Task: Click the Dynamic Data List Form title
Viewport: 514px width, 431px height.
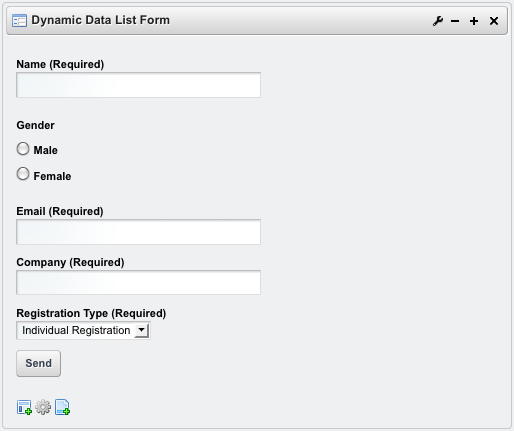Action: pos(101,20)
